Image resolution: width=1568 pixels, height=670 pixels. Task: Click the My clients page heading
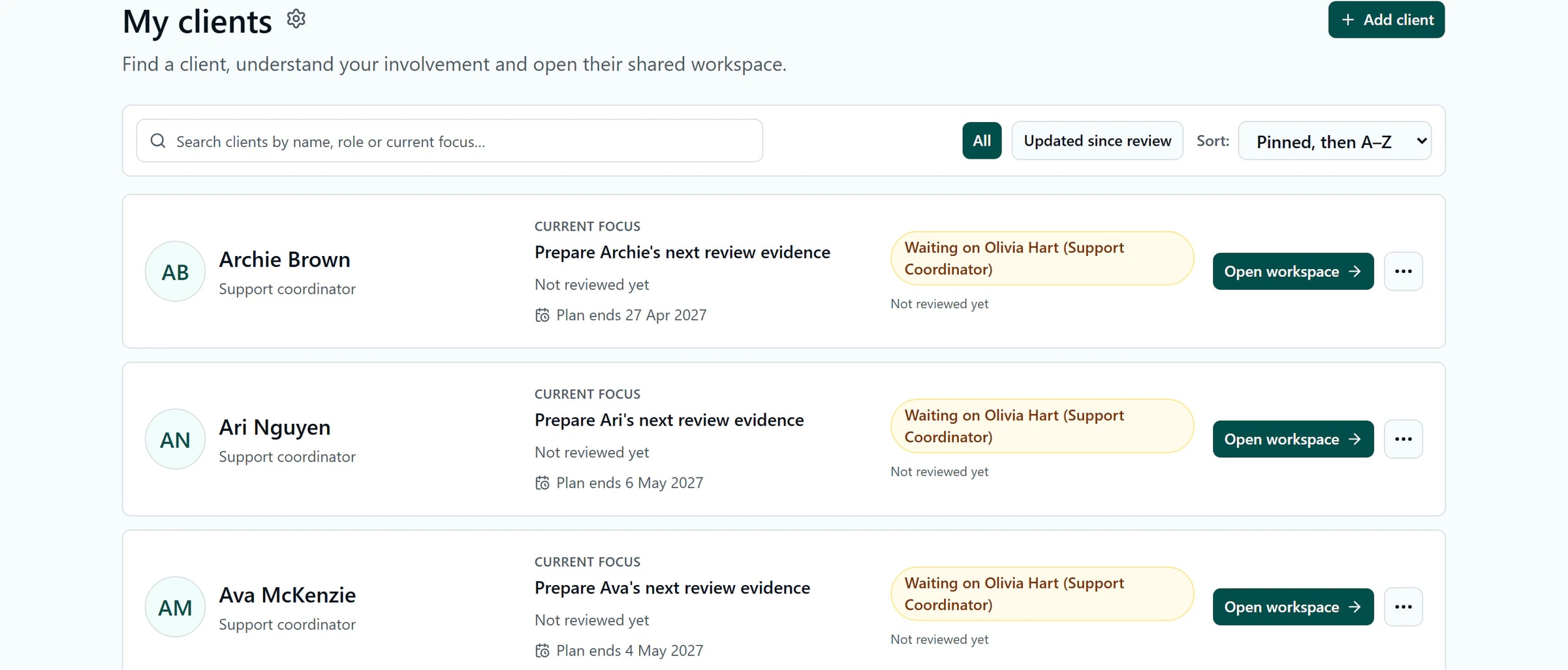click(197, 22)
